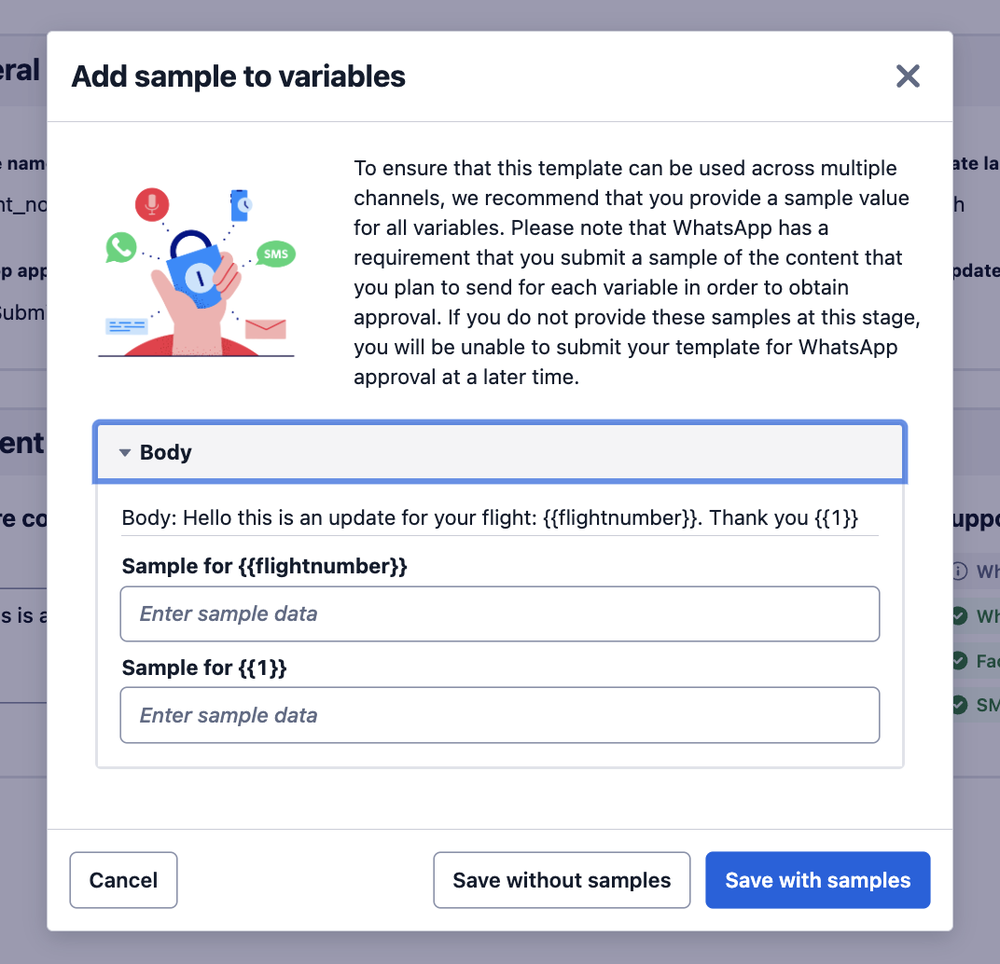
Task: Click the green checkmark next to WhatsApp
Action: 960,617
